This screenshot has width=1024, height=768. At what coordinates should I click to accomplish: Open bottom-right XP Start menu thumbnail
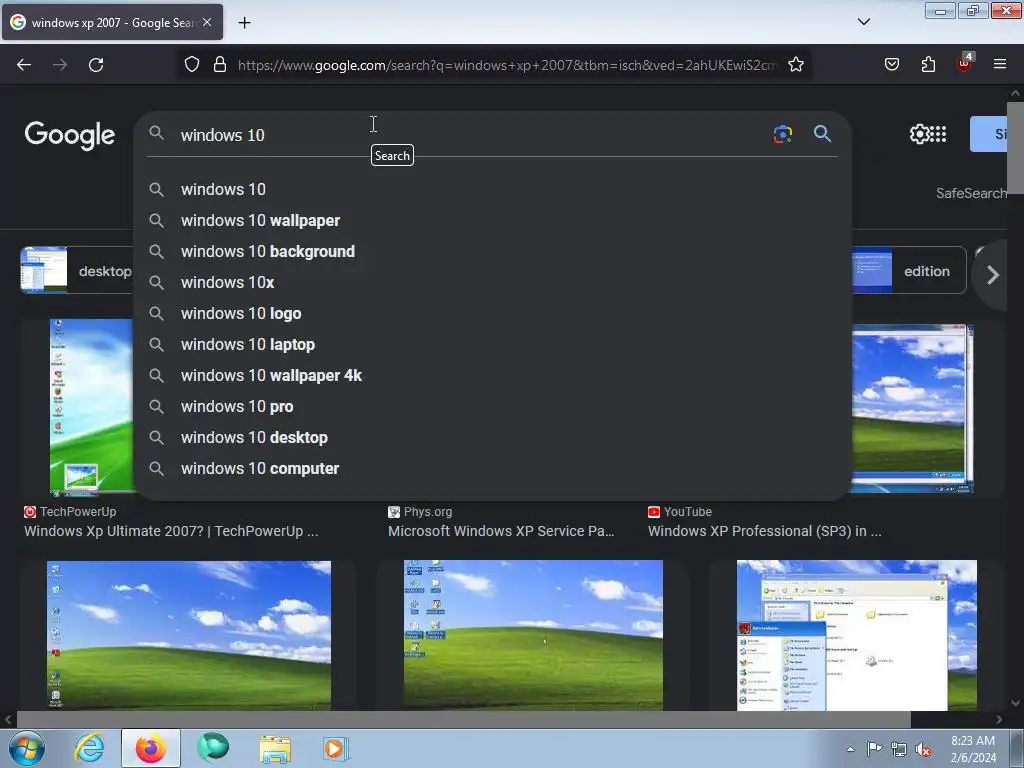click(857, 635)
